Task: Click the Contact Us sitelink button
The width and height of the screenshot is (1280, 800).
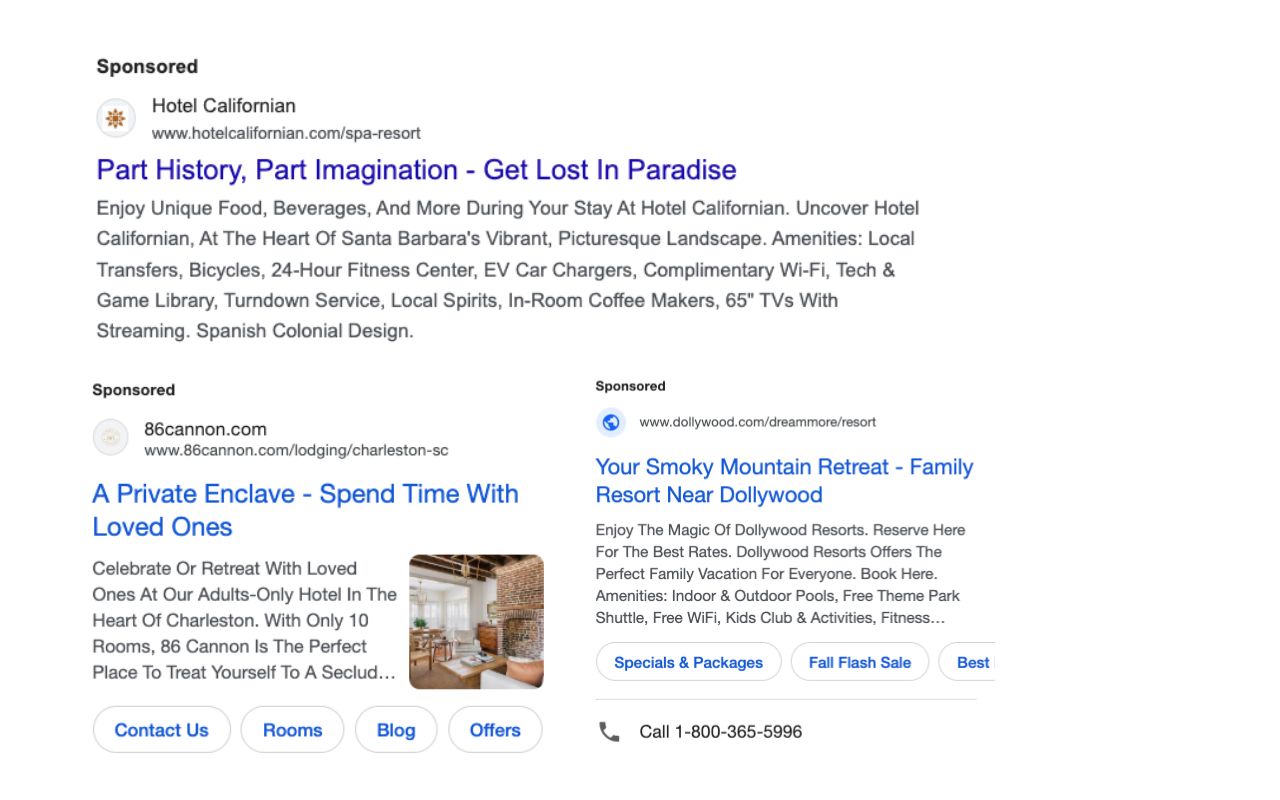Action: pos(161,730)
